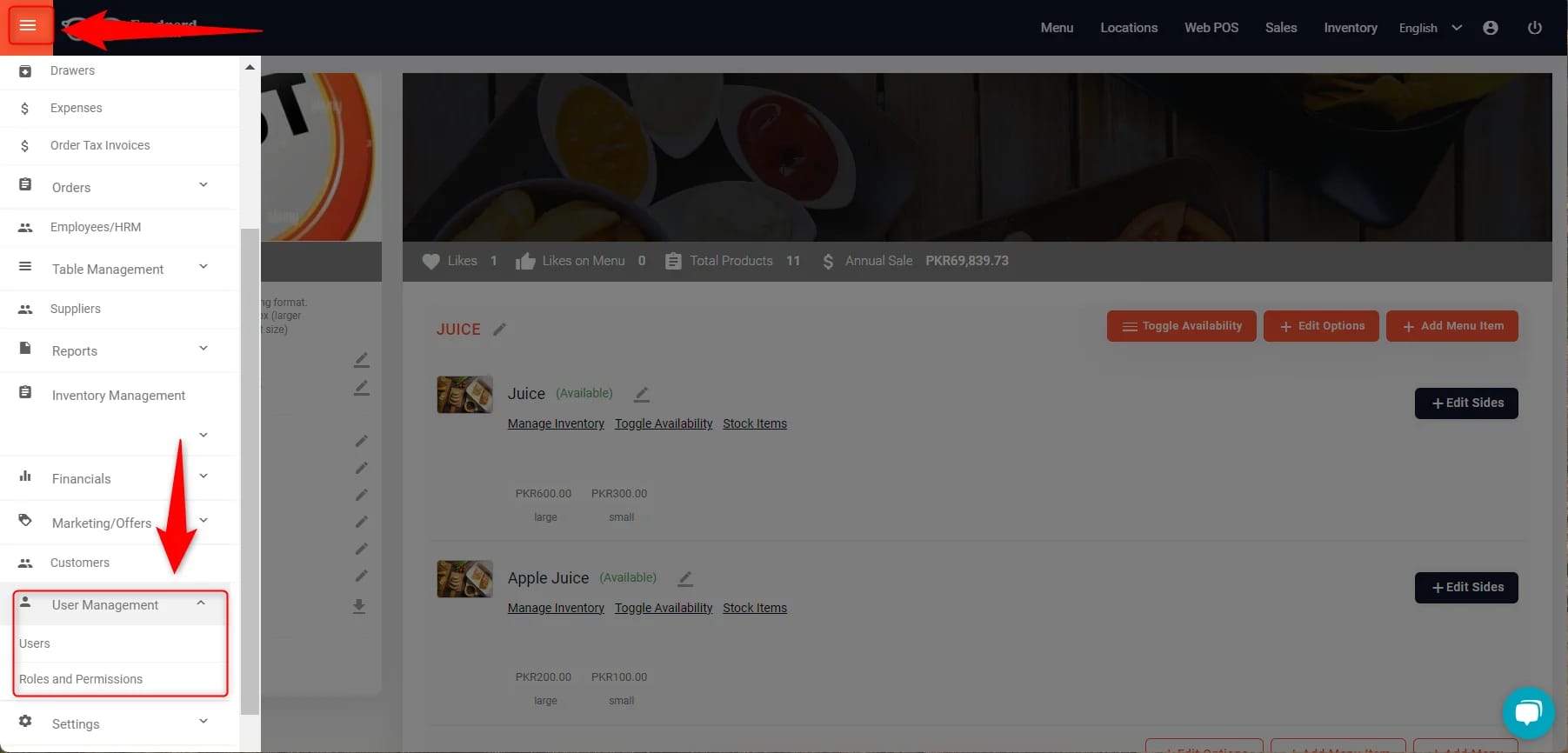Open the live chat bubble
Viewport: 1568px width, 753px height.
coord(1527,713)
